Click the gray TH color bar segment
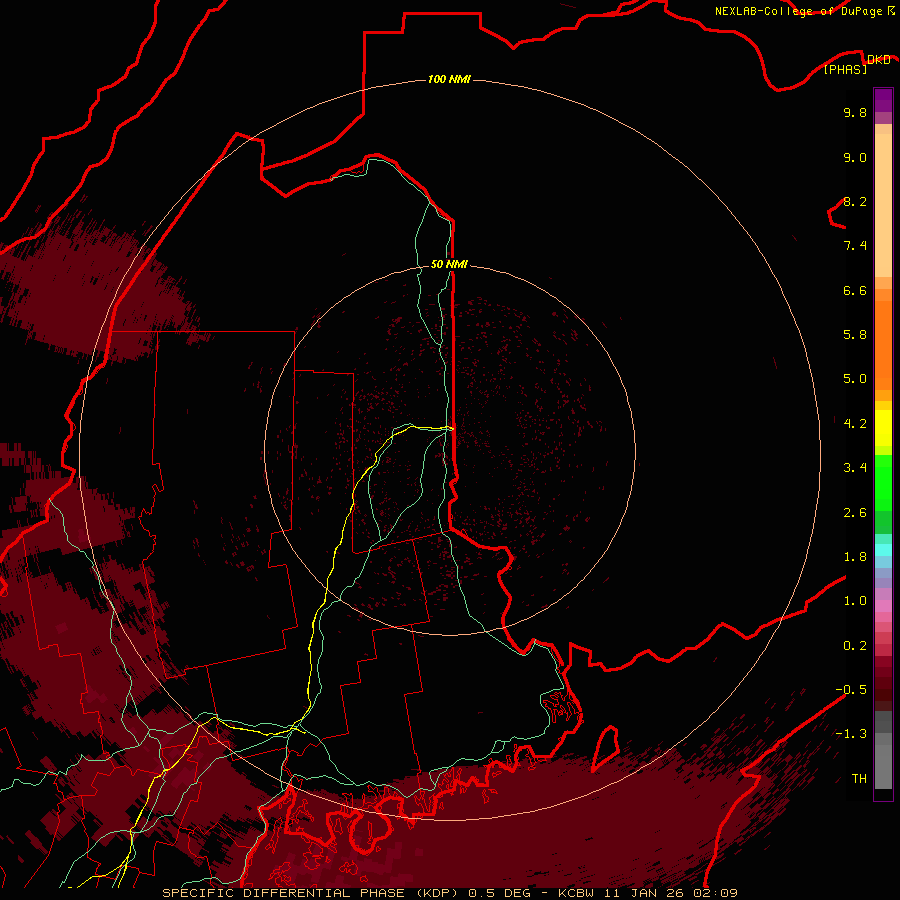This screenshot has width=900, height=900. pyautogui.click(x=883, y=766)
